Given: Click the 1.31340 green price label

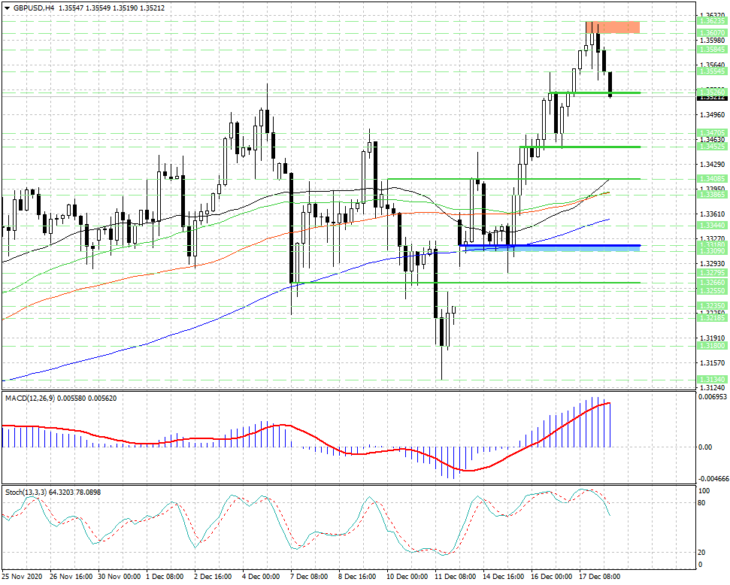Looking at the screenshot, I should point(712,379).
